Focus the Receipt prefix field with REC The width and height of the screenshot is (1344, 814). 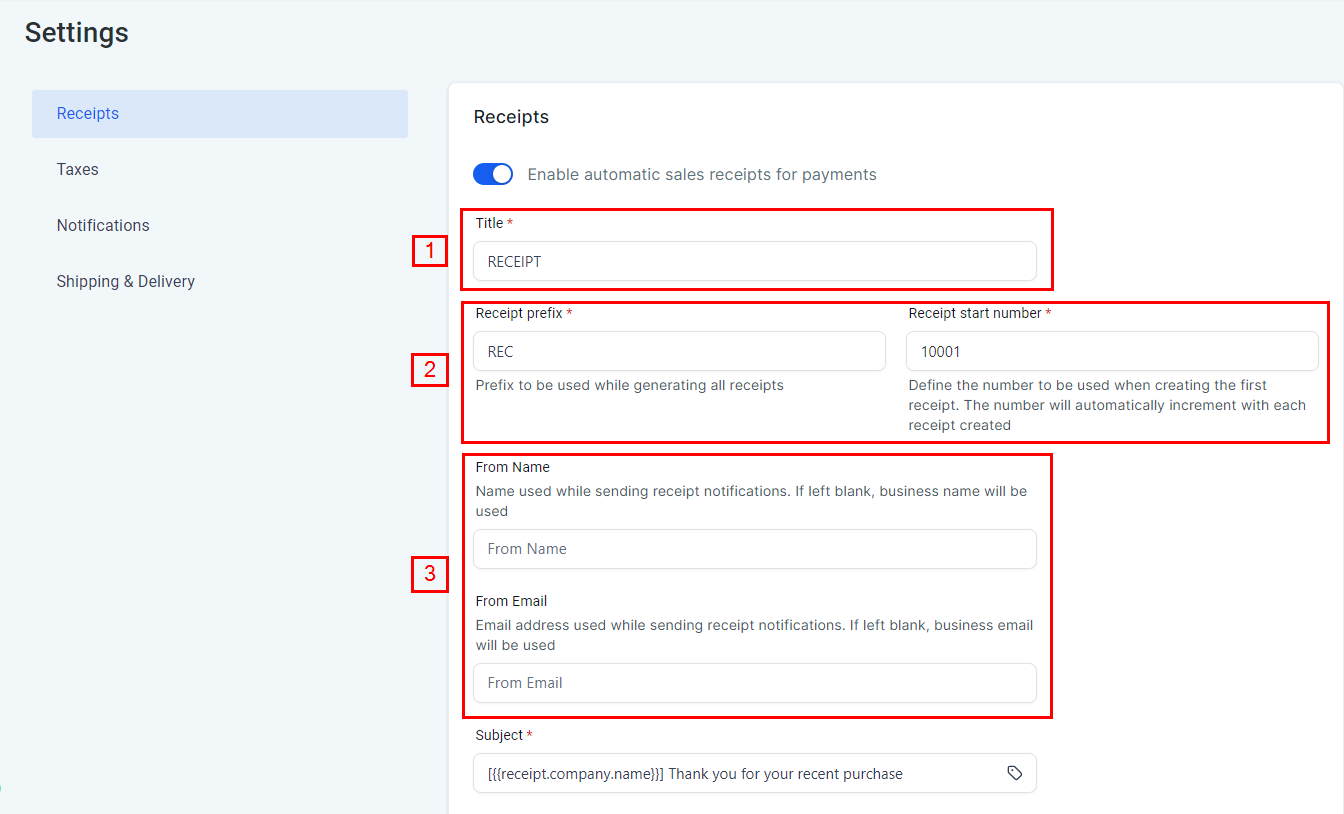(678, 351)
